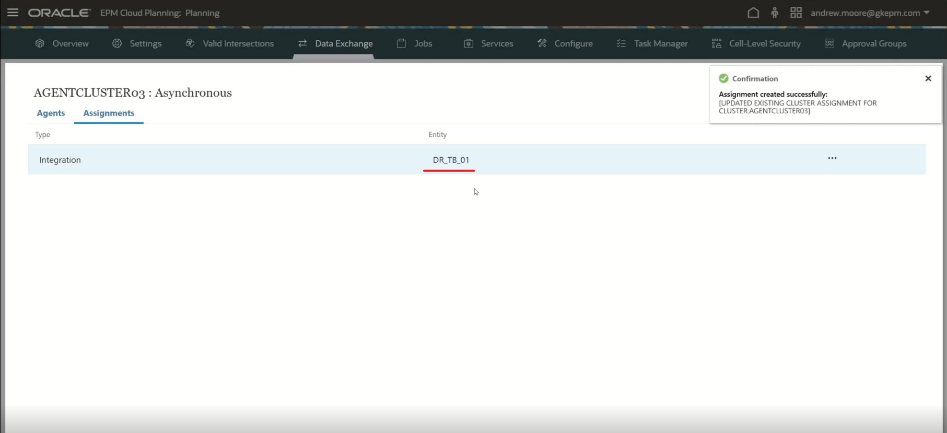
Task: Open the accessibility settings icon
Action: tap(775, 13)
